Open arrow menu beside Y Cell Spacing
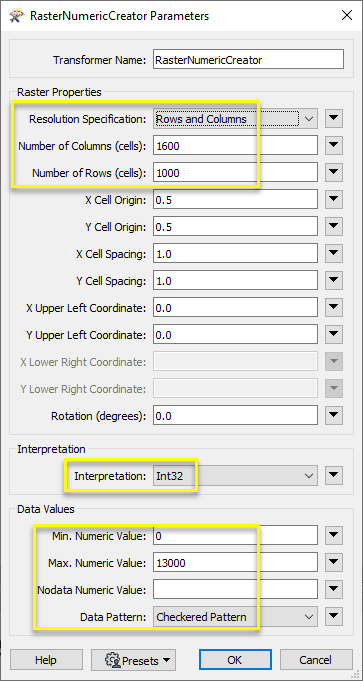This screenshot has width=363, height=681. tap(333, 281)
